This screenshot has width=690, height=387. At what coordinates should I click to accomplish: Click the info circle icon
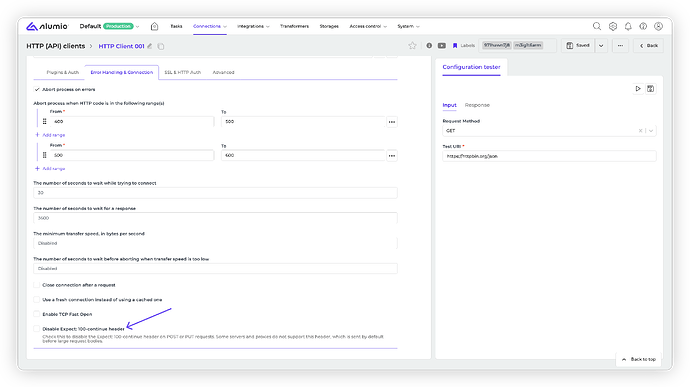tap(429, 45)
